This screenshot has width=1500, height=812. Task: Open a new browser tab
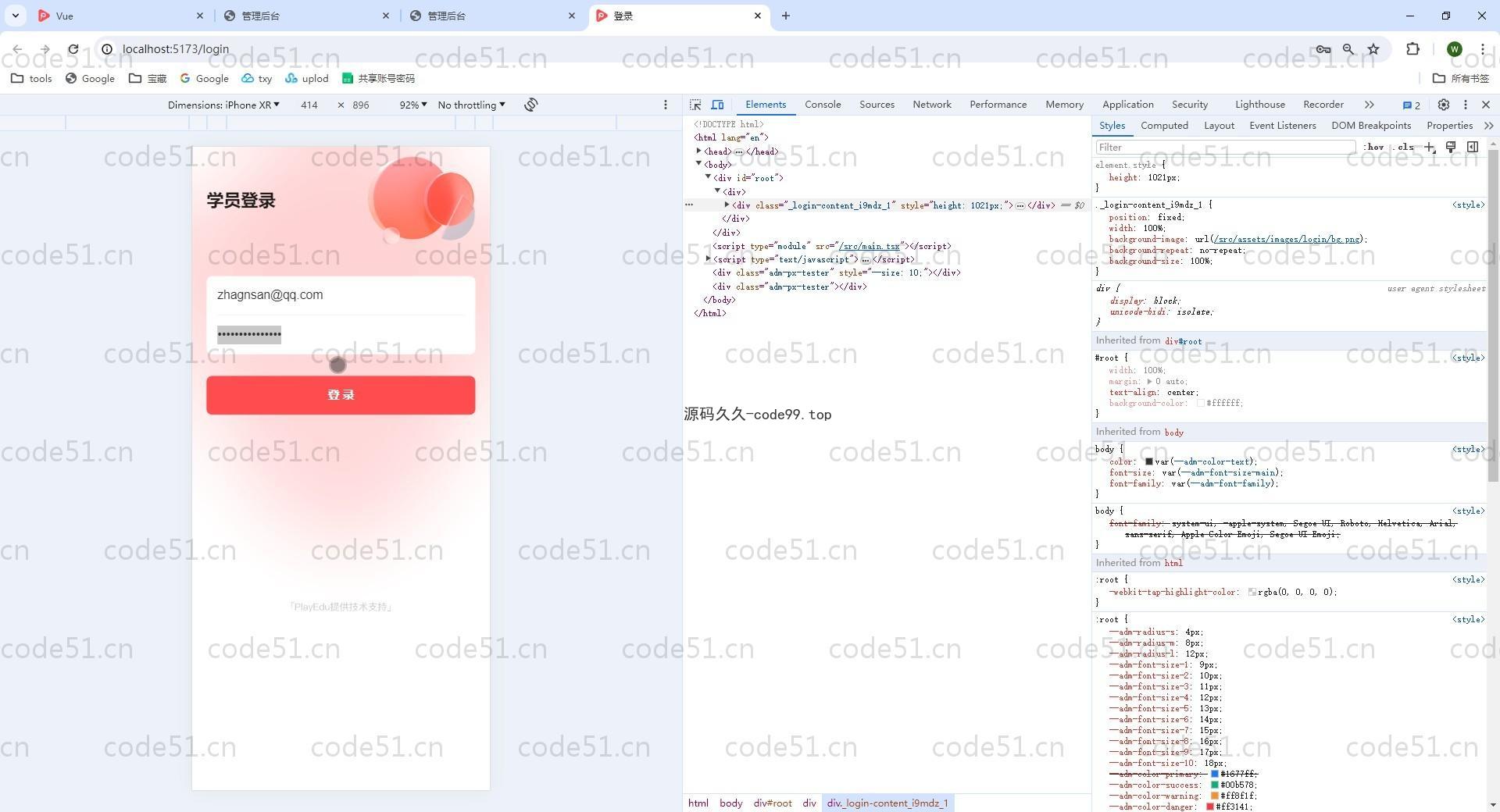click(x=786, y=16)
